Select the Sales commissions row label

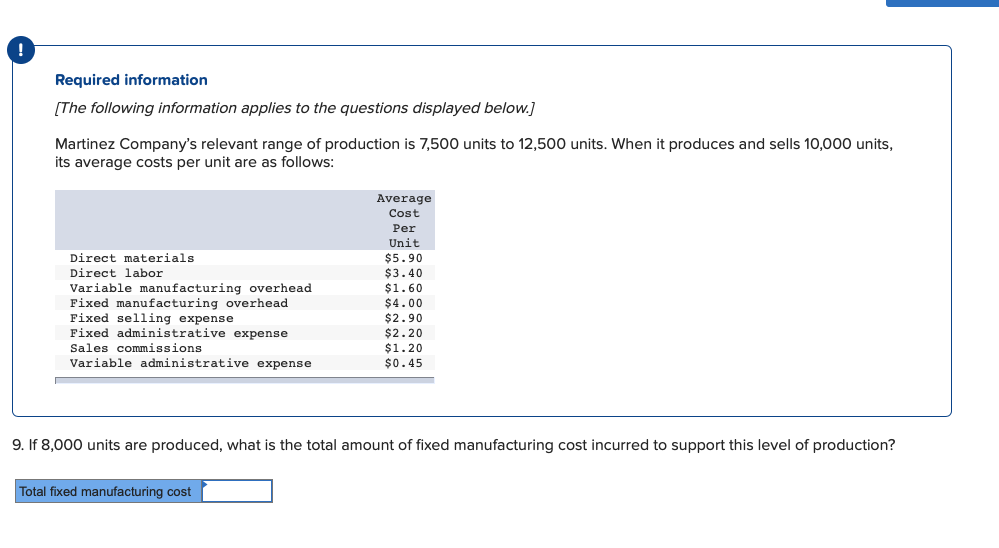coord(135,348)
